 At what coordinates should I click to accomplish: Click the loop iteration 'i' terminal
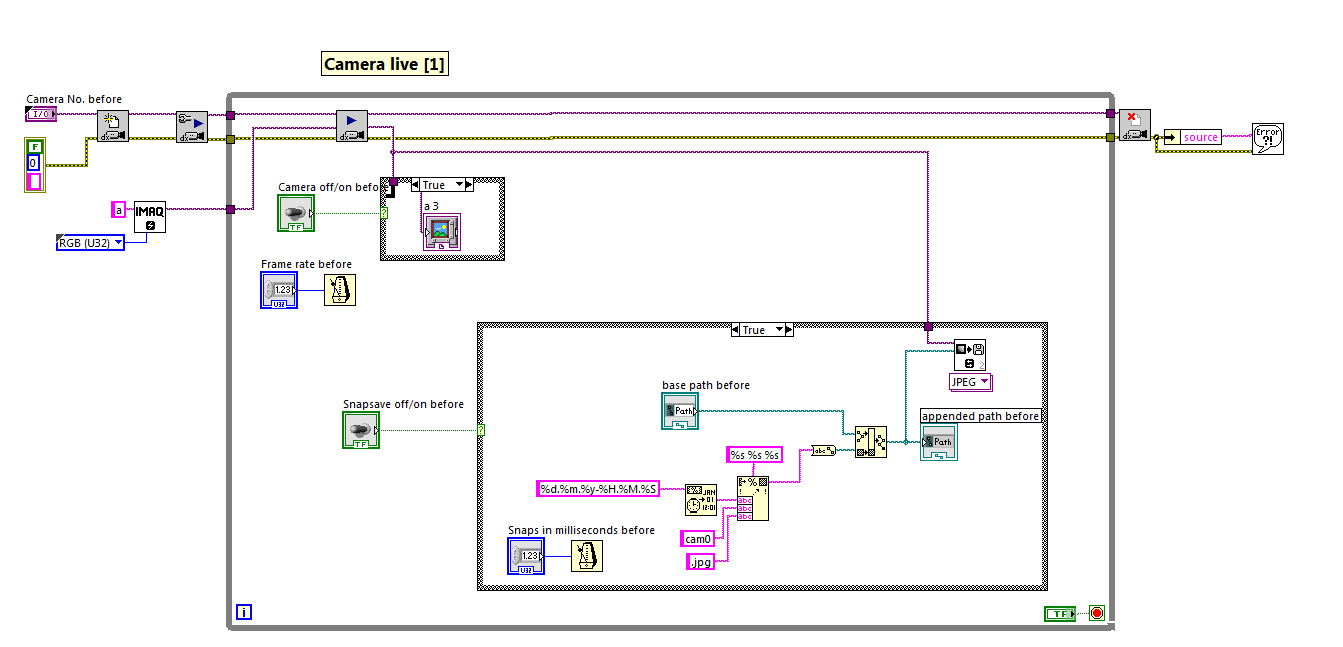pyautogui.click(x=244, y=611)
